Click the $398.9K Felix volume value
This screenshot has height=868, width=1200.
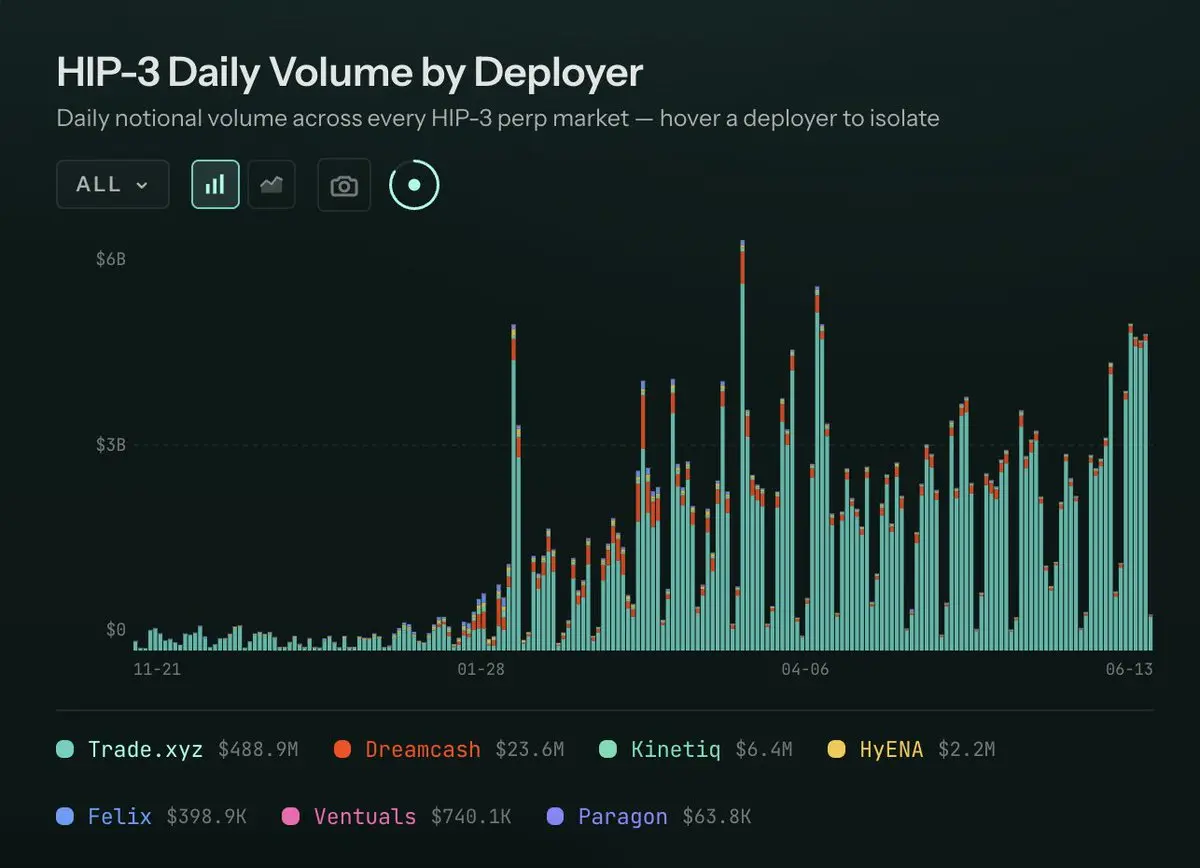206,817
